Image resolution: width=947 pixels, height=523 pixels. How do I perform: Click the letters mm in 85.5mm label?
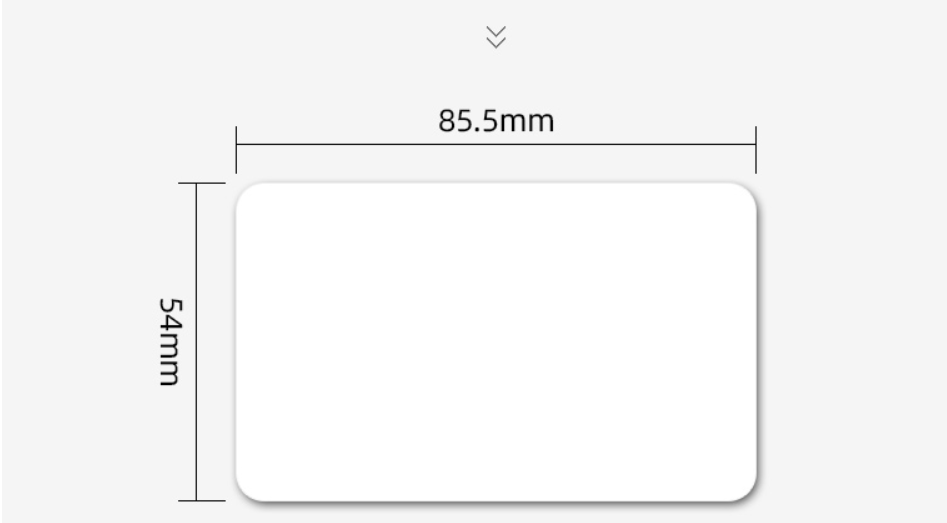coord(527,123)
